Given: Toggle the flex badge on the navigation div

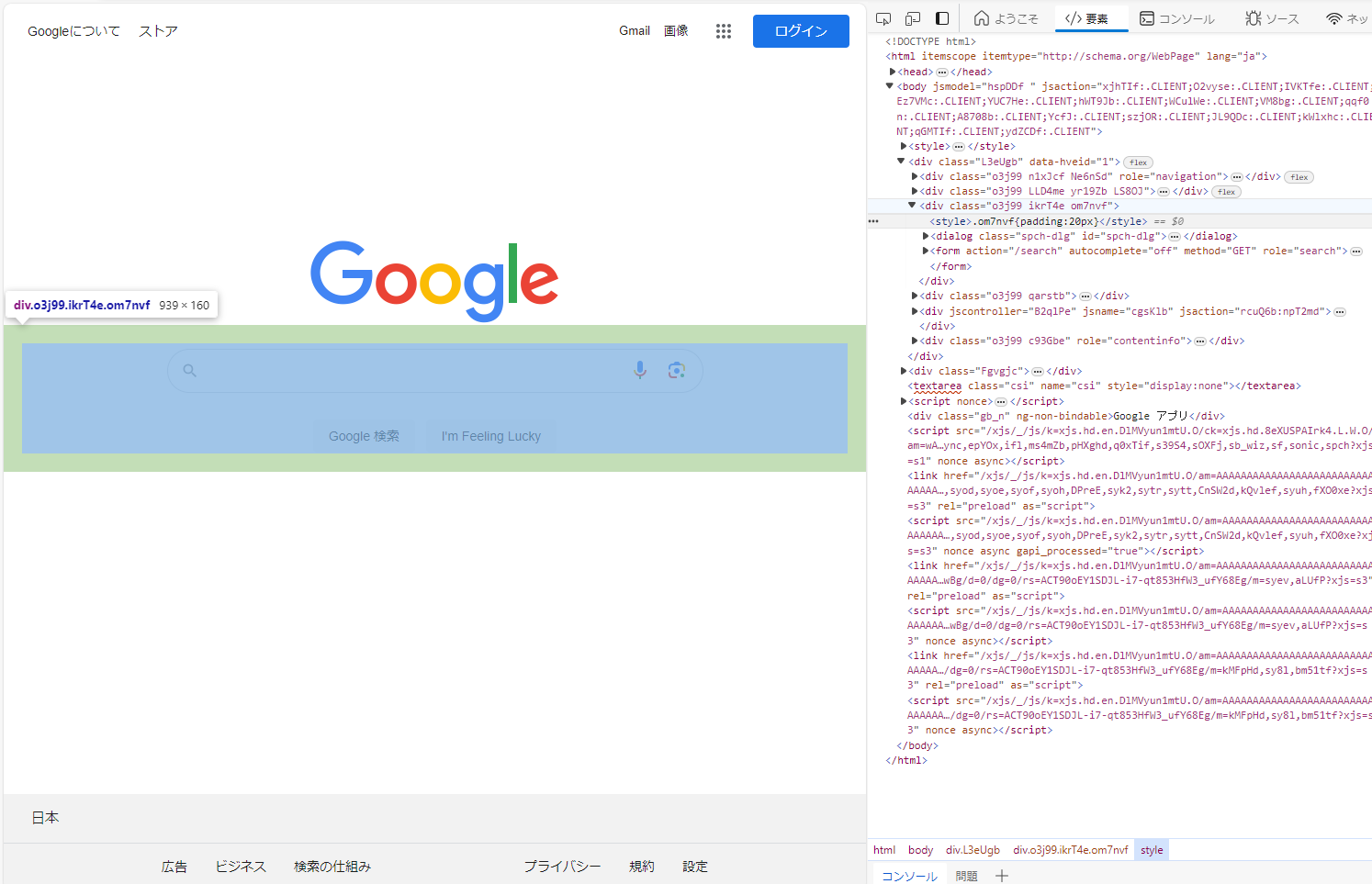Looking at the screenshot, I should click(x=1299, y=176).
